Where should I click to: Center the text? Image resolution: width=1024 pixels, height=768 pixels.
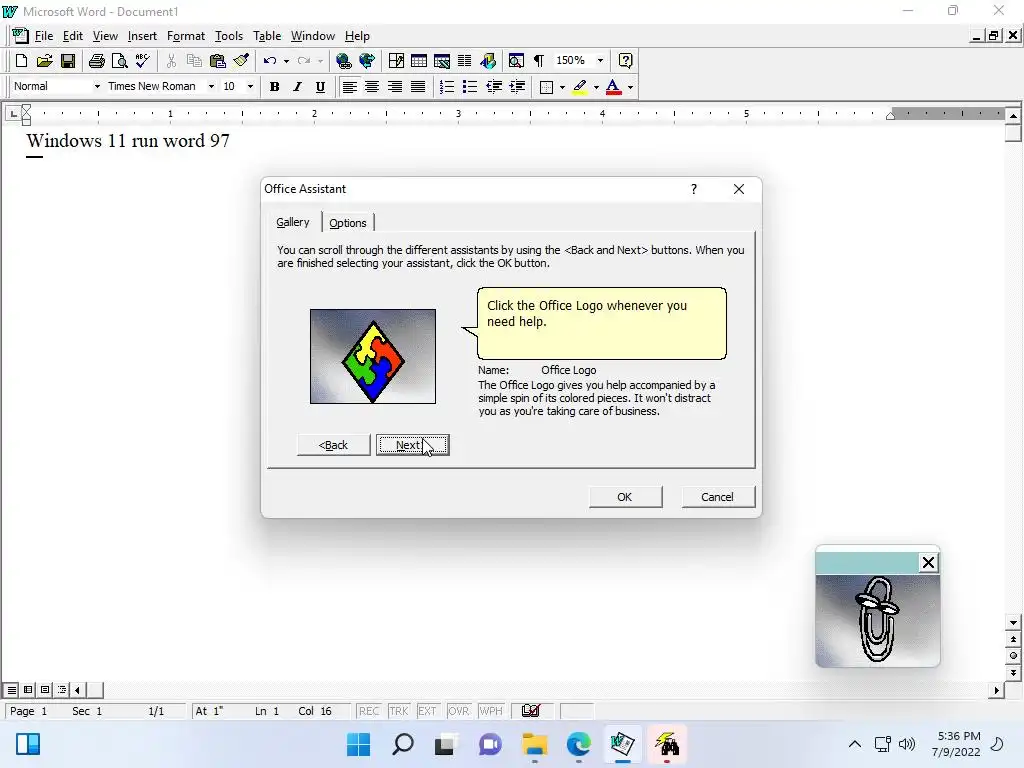point(372,87)
